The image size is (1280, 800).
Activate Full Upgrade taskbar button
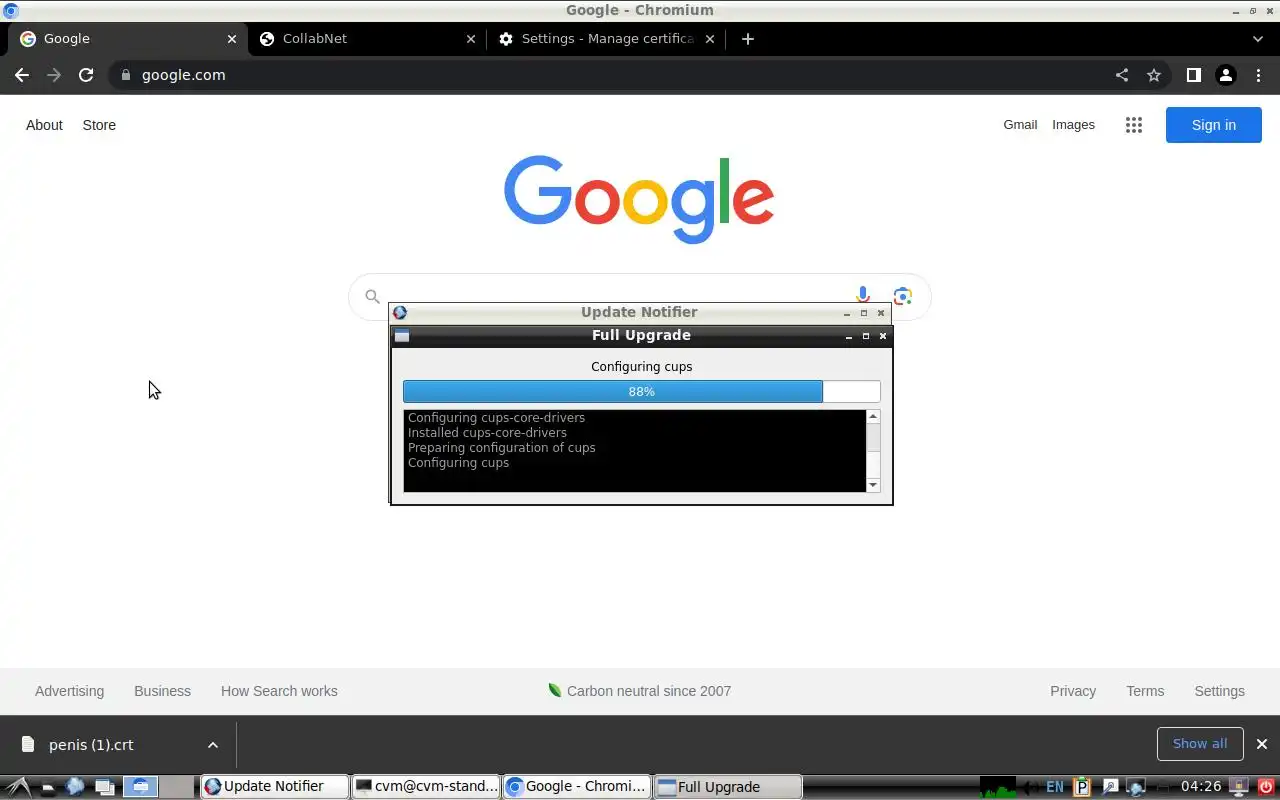[727, 787]
